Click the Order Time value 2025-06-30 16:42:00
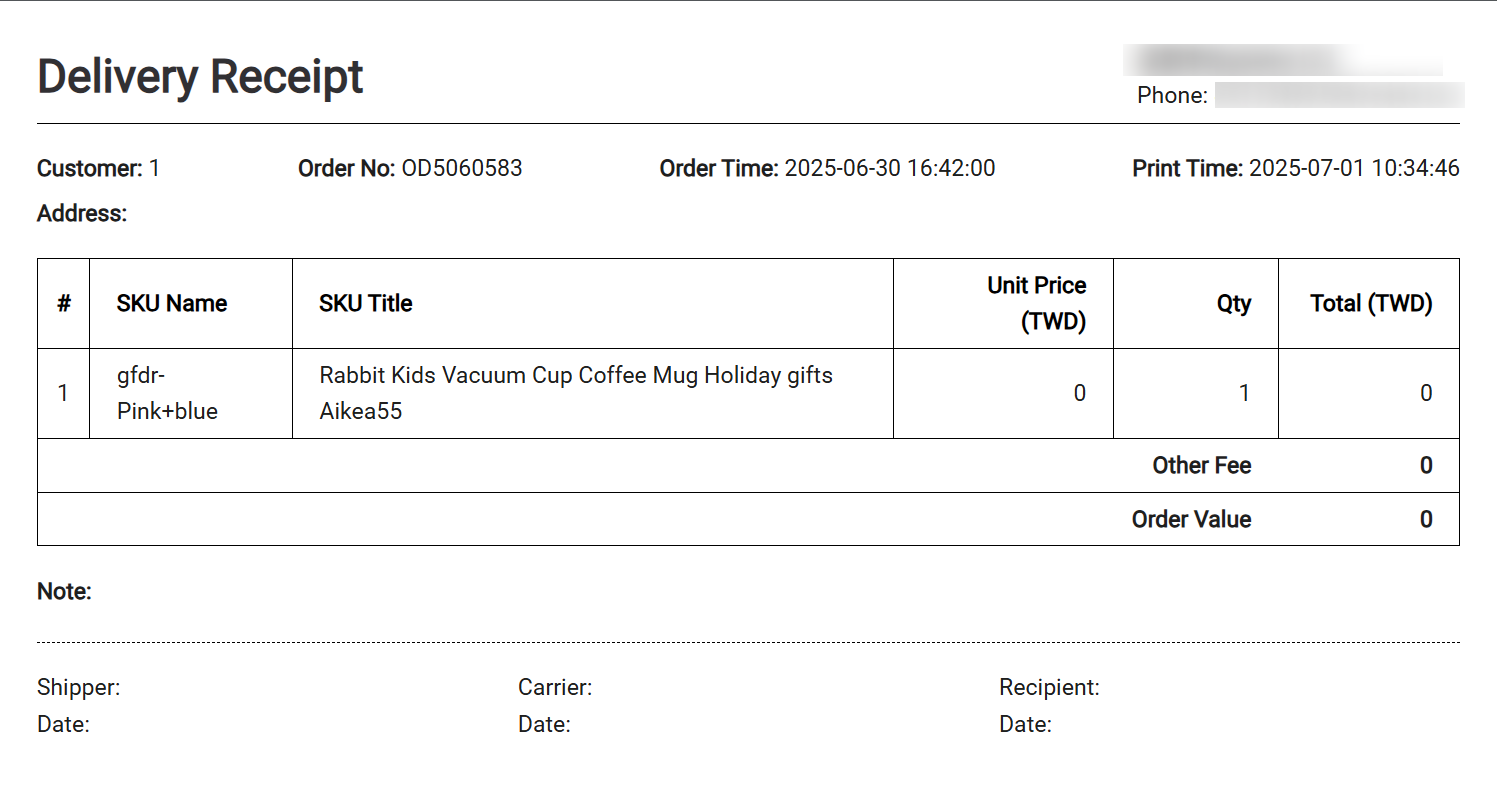 pos(890,168)
